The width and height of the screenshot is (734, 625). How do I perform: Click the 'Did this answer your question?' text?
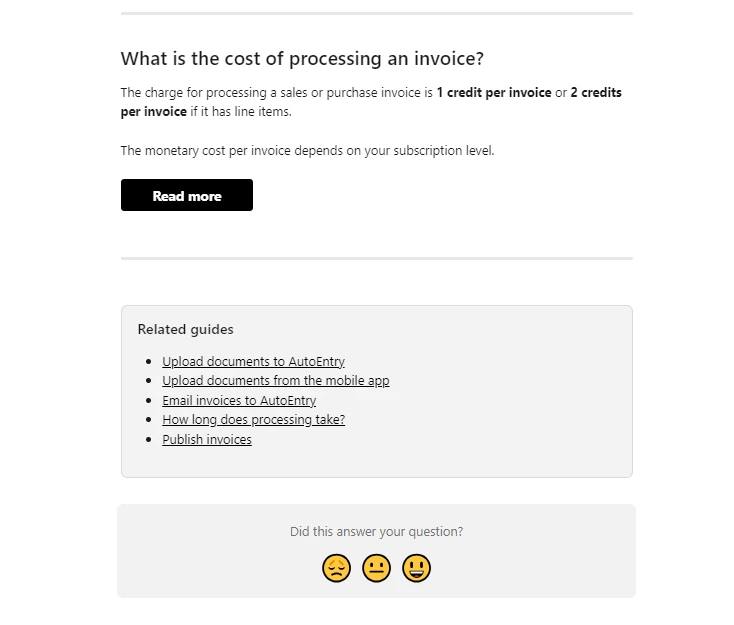click(376, 531)
